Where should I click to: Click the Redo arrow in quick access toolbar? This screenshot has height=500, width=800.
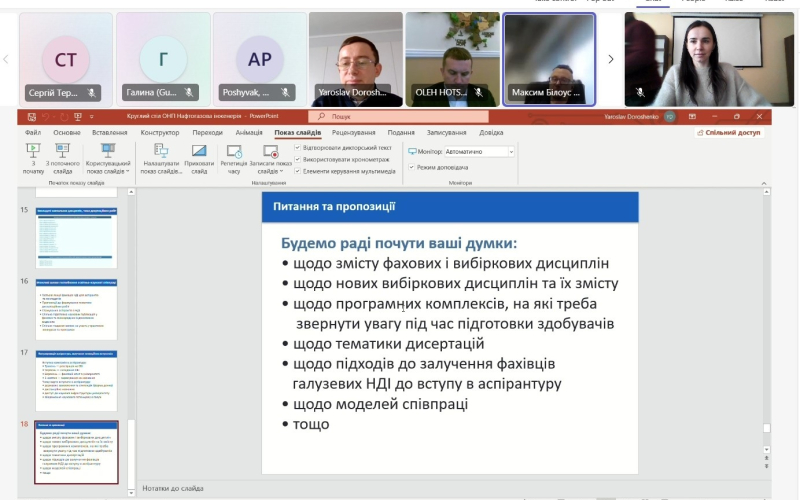(x=63, y=117)
